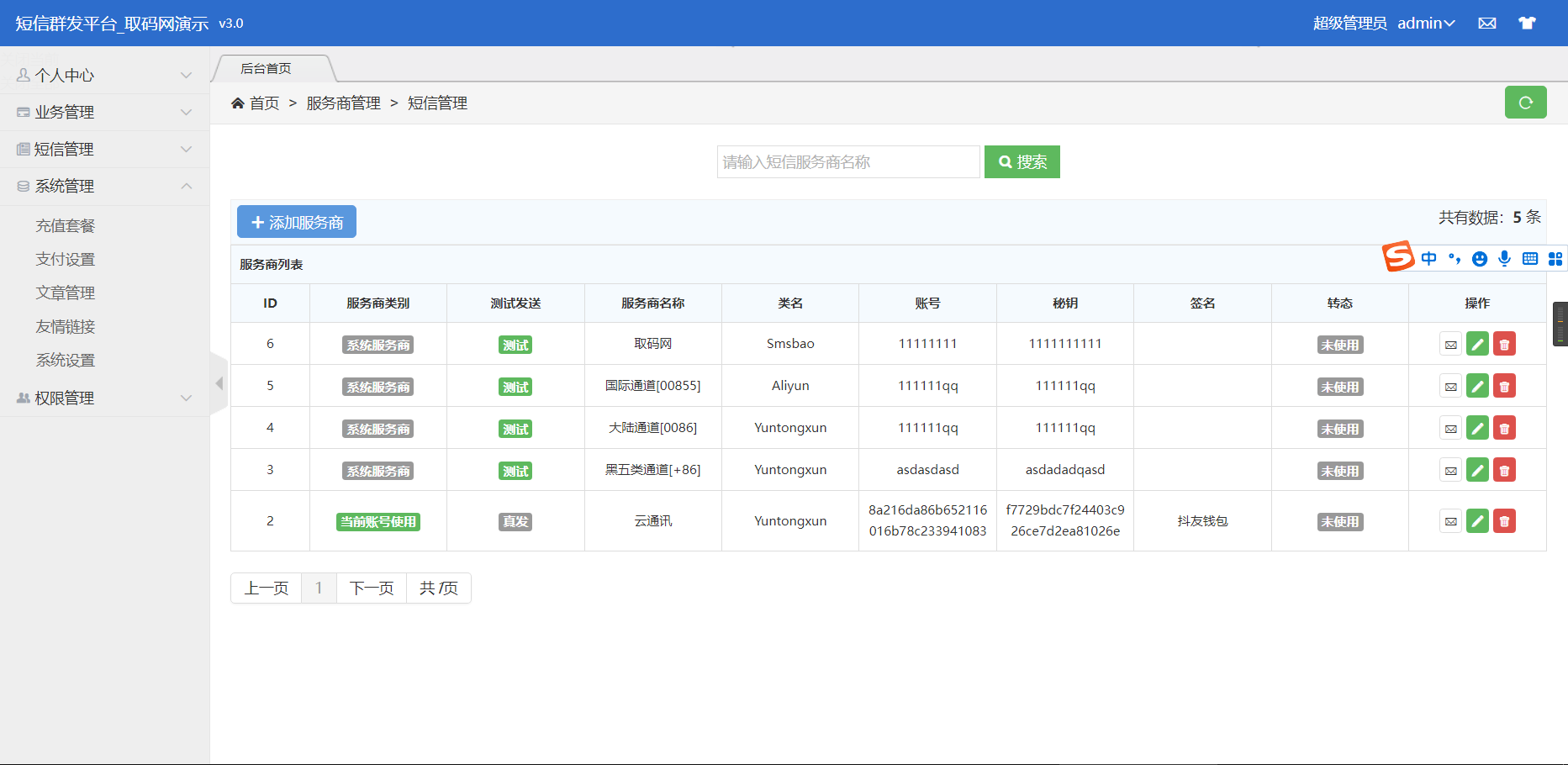Open the admin user dropdown
The height and width of the screenshot is (765, 1568).
1425,24
